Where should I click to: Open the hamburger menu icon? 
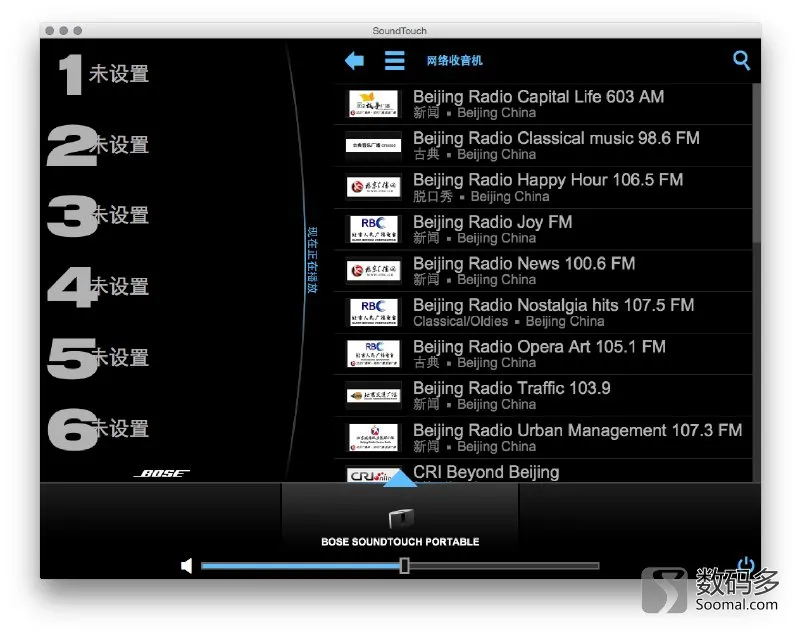point(394,60)
